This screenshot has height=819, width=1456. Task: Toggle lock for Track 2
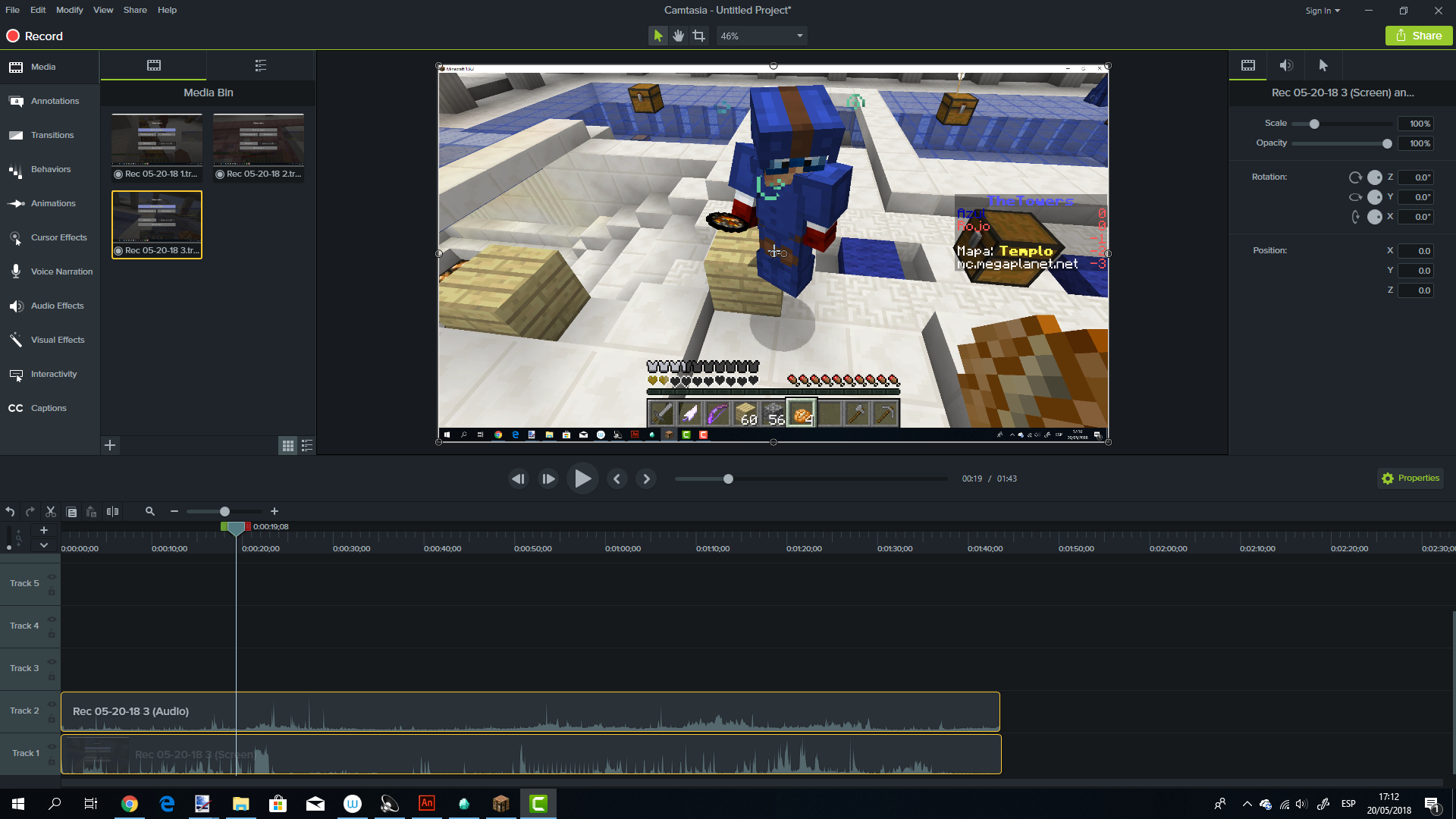click(52, 718)
